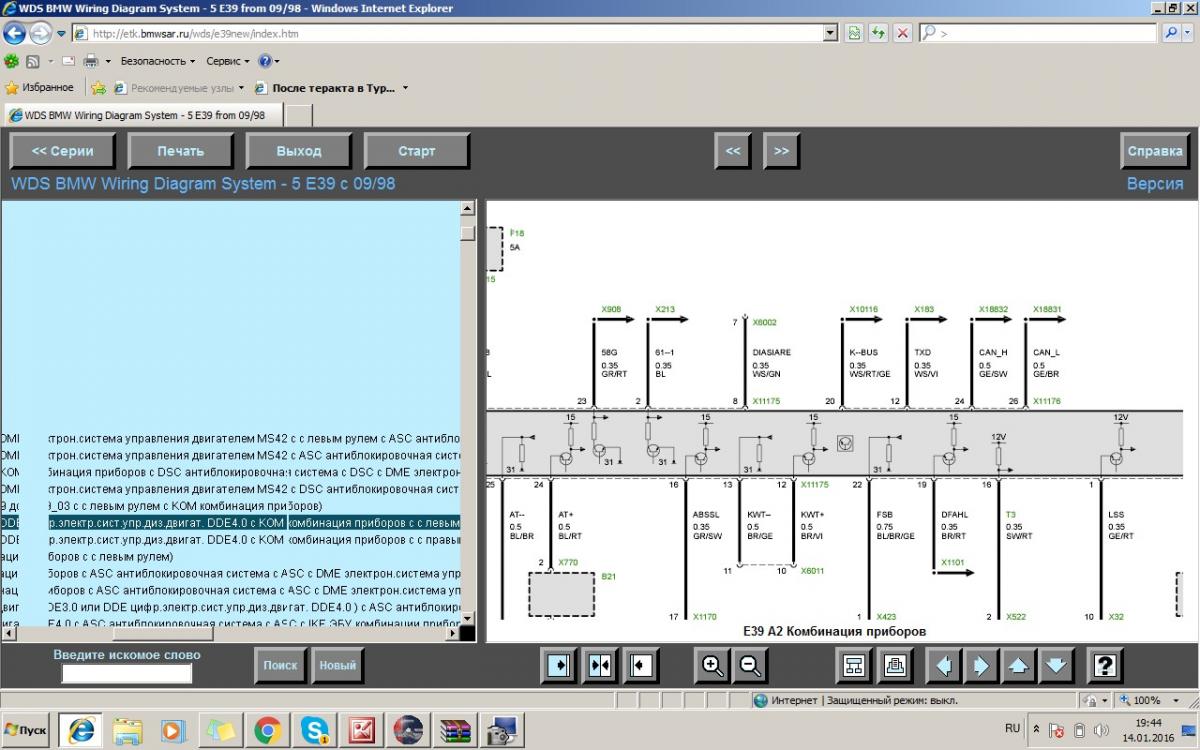The height and width of the screenshot is (750, 1200).
Task: Open the Пуск start menu
Action: (x=27, y=731)
